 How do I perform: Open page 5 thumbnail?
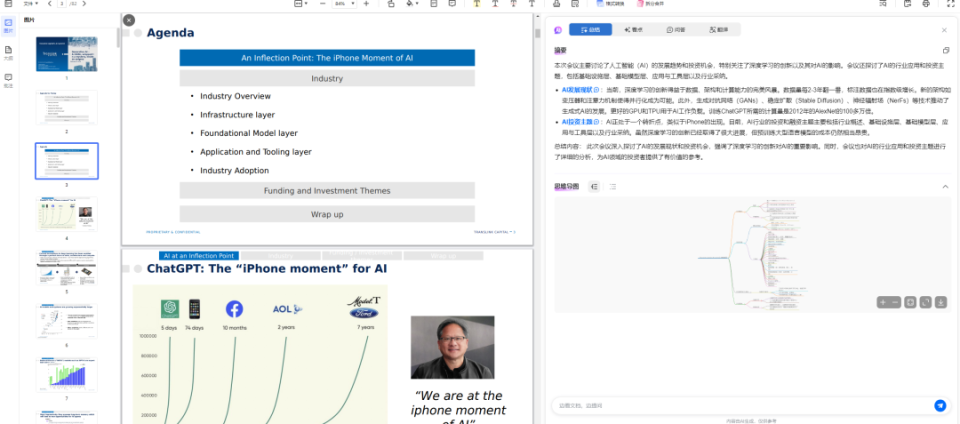pos(67,267)
